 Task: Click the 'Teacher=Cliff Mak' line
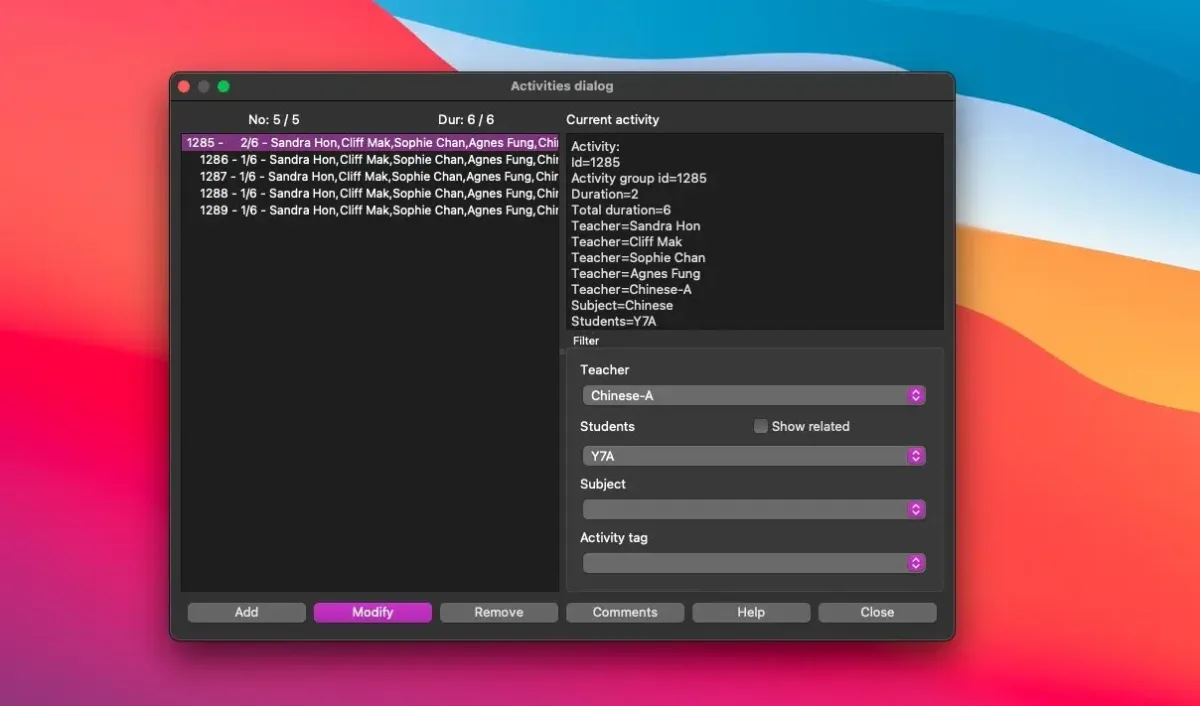pos(627,242)
